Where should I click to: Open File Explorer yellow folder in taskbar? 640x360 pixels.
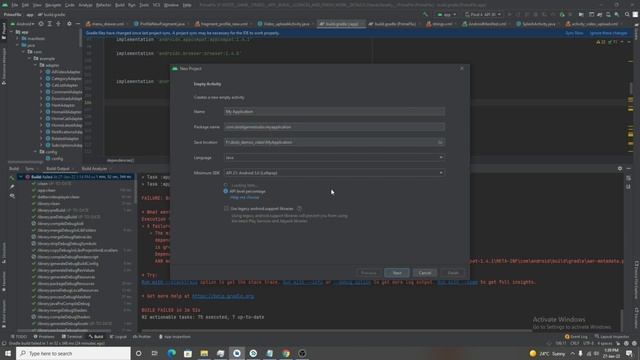click(x=204, y=353)
